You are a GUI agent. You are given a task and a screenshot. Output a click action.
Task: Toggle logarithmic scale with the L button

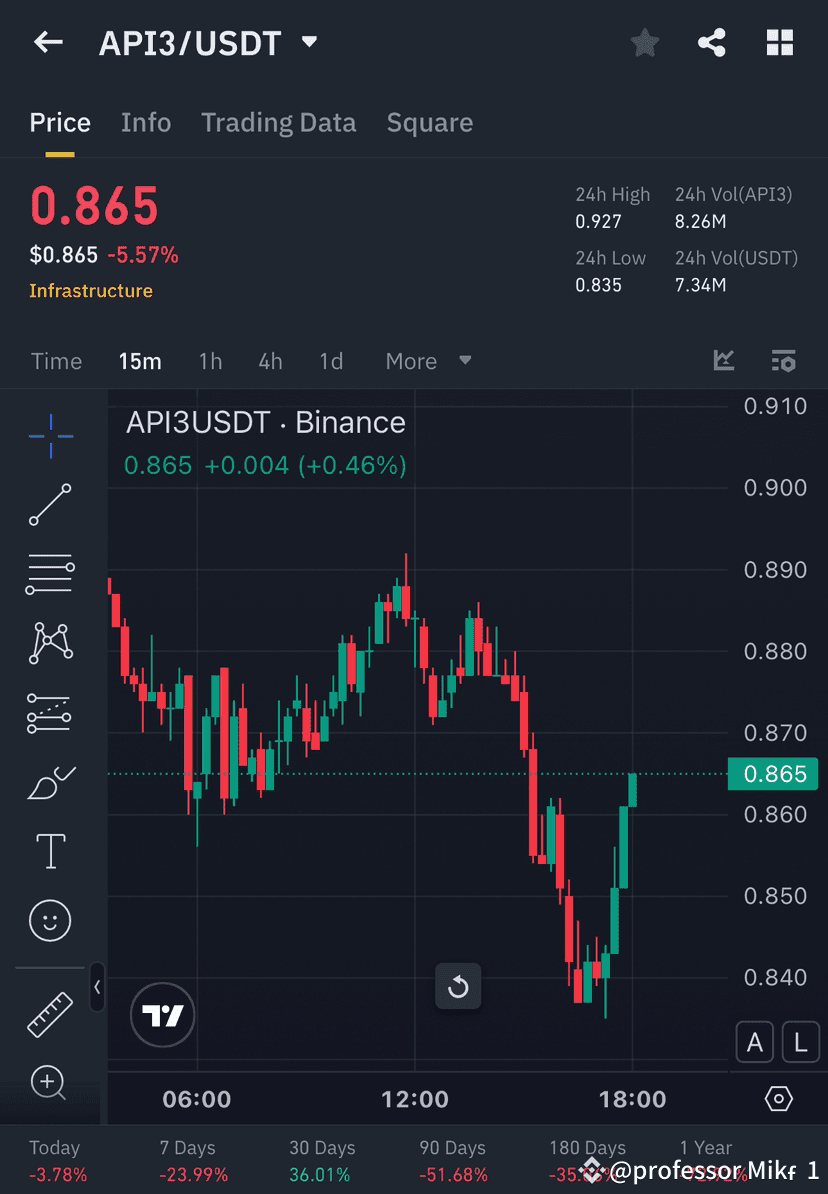[801, 1042]
